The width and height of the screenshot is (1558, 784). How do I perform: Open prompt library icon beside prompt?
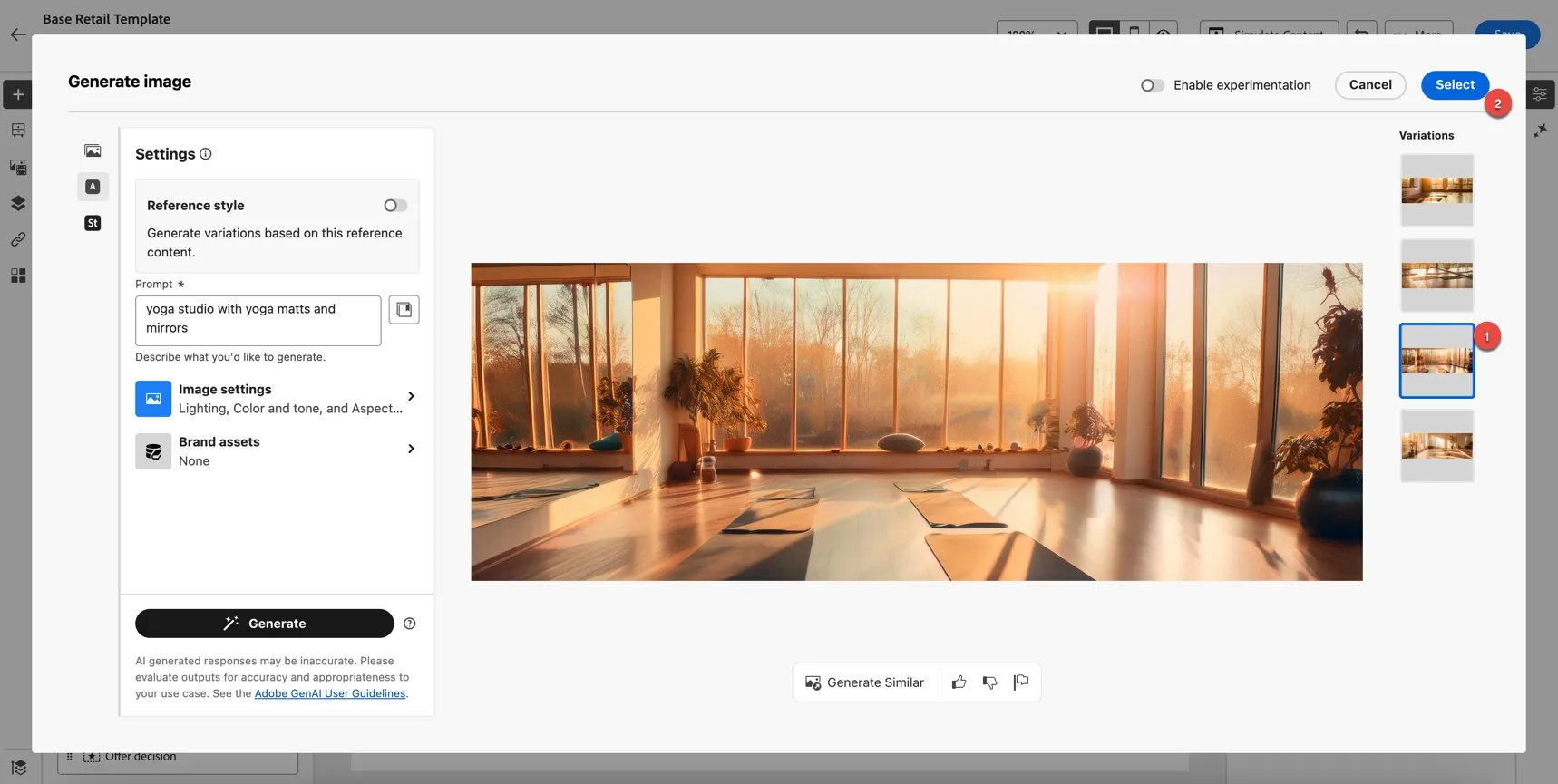coord(404,309)
